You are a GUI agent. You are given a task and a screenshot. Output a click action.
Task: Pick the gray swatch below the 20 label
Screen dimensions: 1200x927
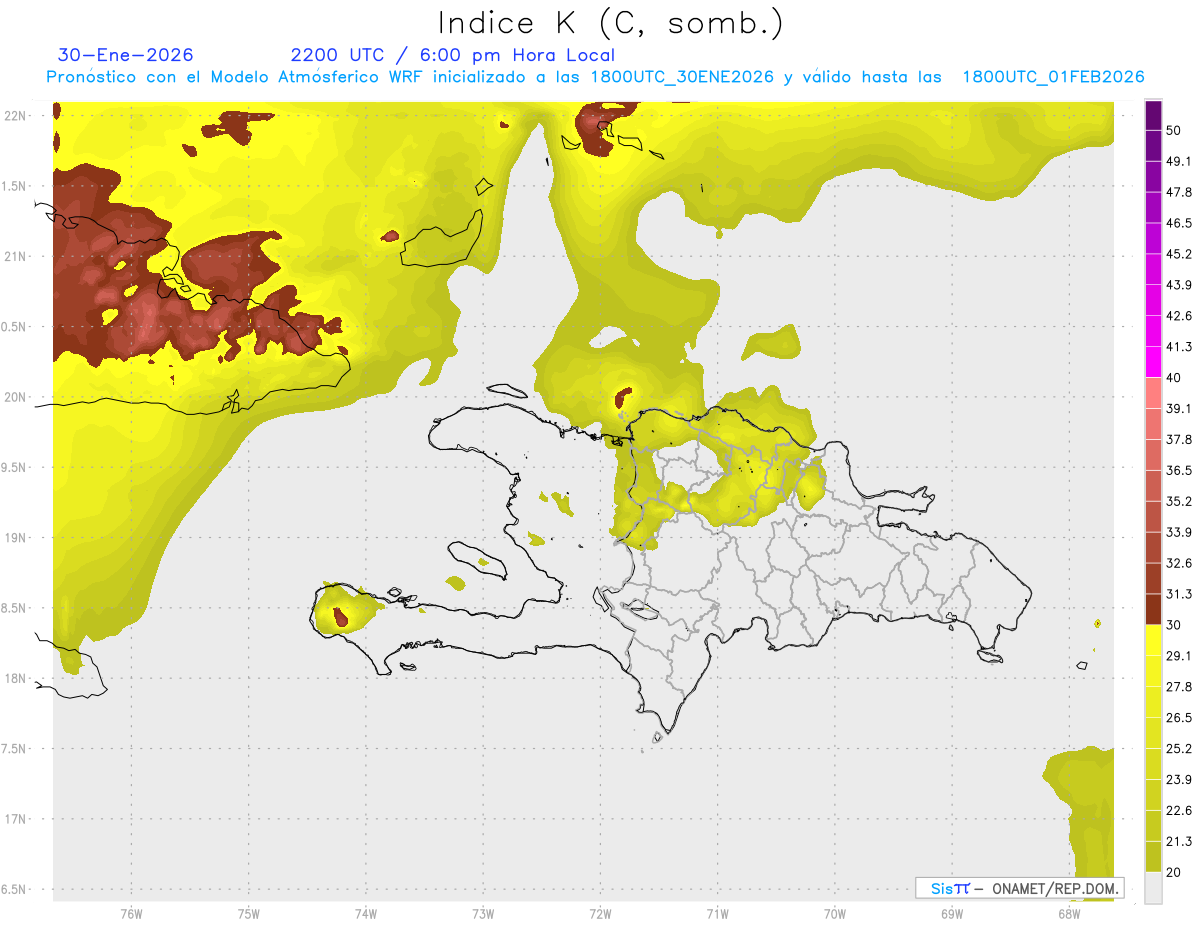tap(1153, 887)
